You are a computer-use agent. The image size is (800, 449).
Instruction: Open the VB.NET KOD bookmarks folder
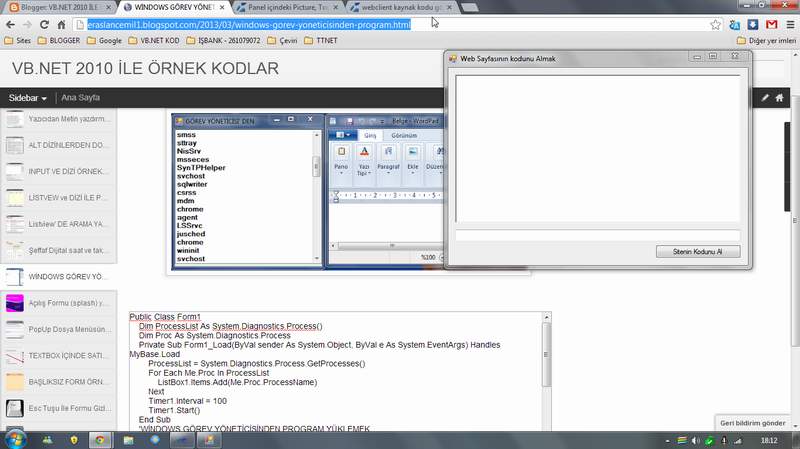154,40
